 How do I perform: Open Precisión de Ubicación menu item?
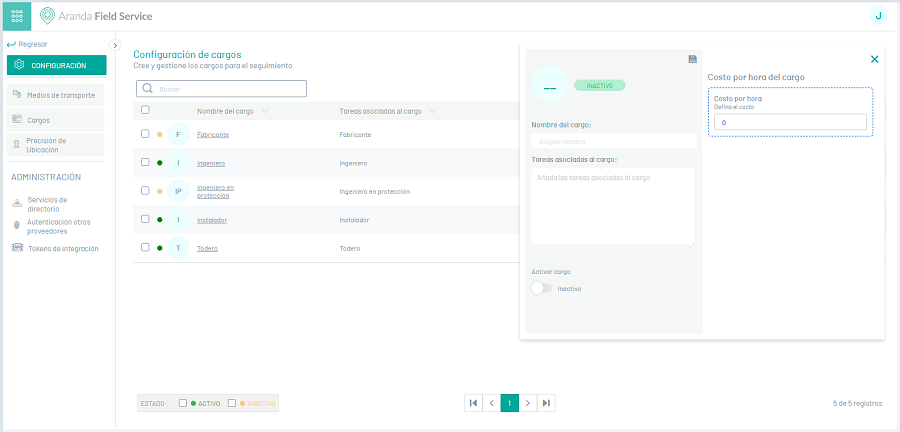point(56,145)
